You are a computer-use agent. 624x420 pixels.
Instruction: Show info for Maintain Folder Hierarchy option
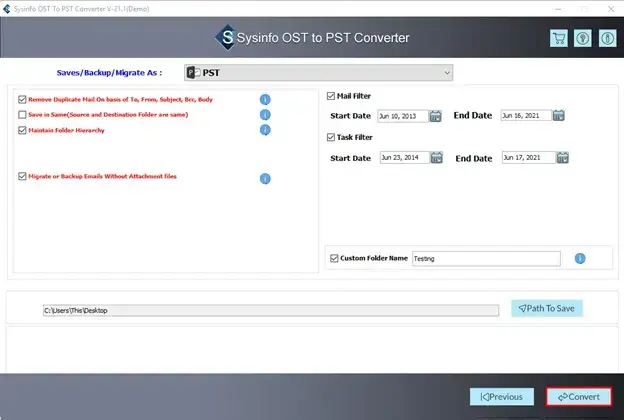click(265, 130)
